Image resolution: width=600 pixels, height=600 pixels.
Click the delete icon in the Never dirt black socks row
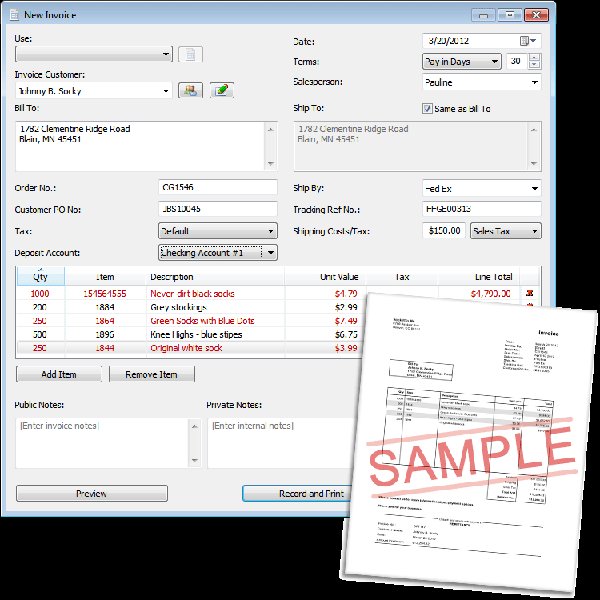pos(530,293)
